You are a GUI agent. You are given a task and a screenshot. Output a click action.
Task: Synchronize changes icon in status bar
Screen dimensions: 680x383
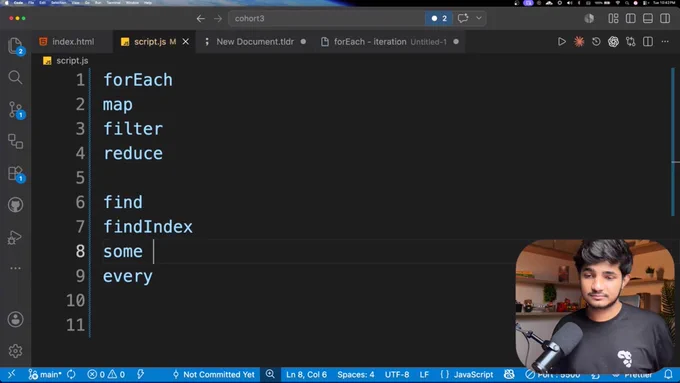pyautogui.click(x=71, y=374)
